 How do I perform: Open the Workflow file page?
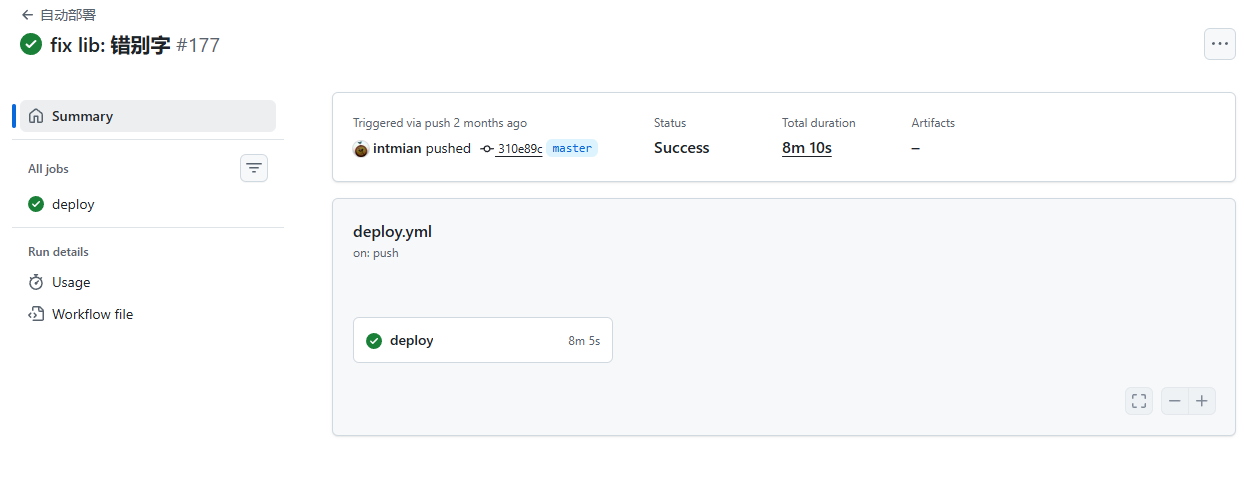[92, 314]
